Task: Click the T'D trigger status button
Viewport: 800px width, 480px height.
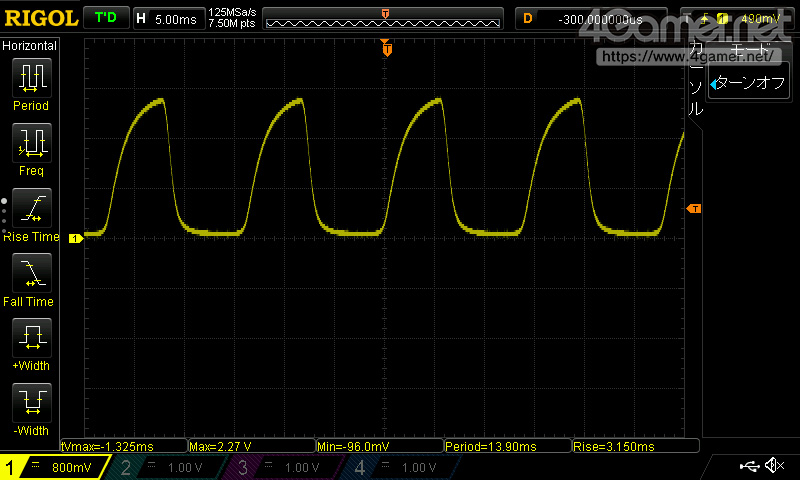Action: [x=104, y=18]
